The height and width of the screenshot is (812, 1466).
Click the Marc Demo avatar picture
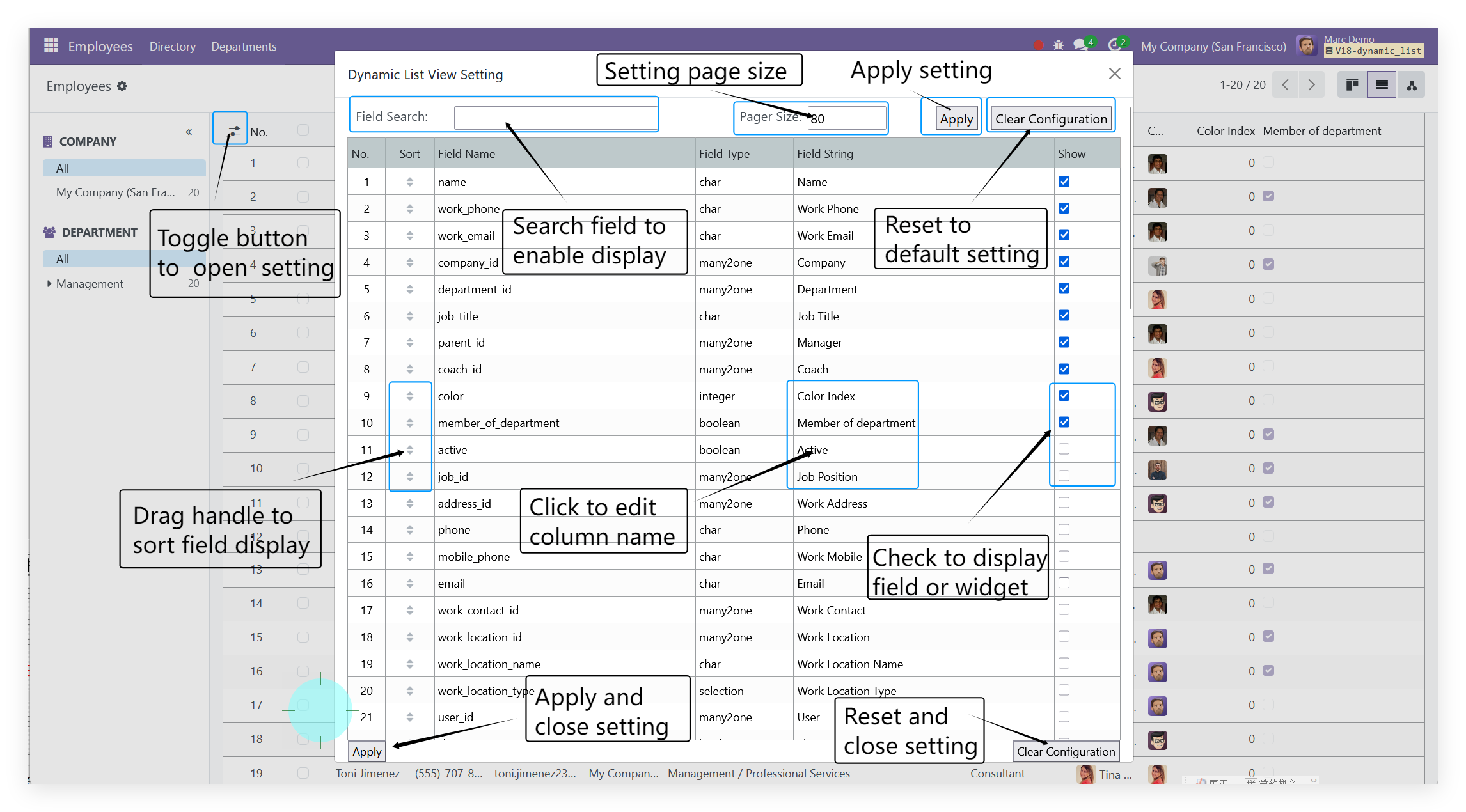tap(1306, 46)
